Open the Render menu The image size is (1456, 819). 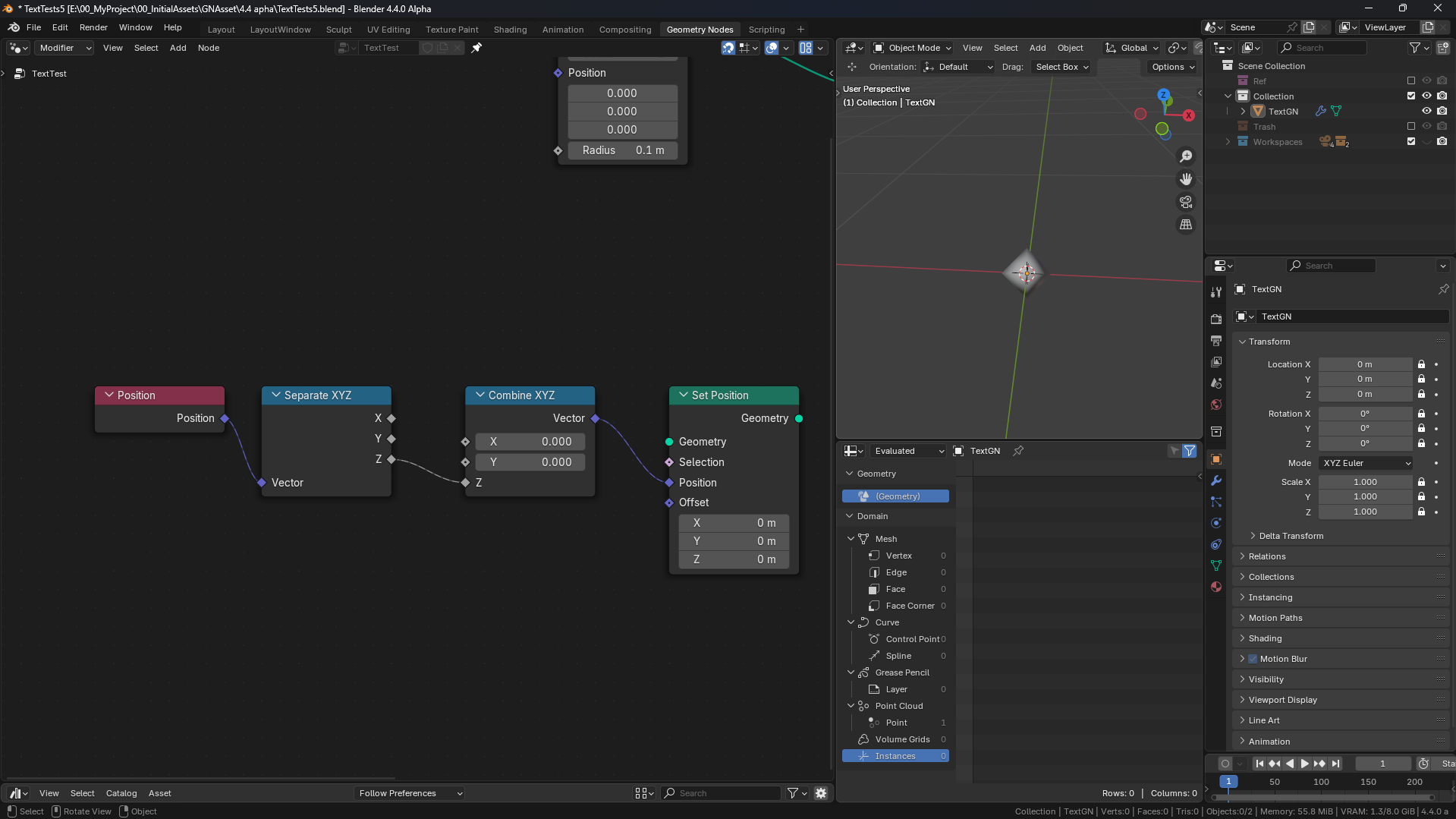[93, 27]
